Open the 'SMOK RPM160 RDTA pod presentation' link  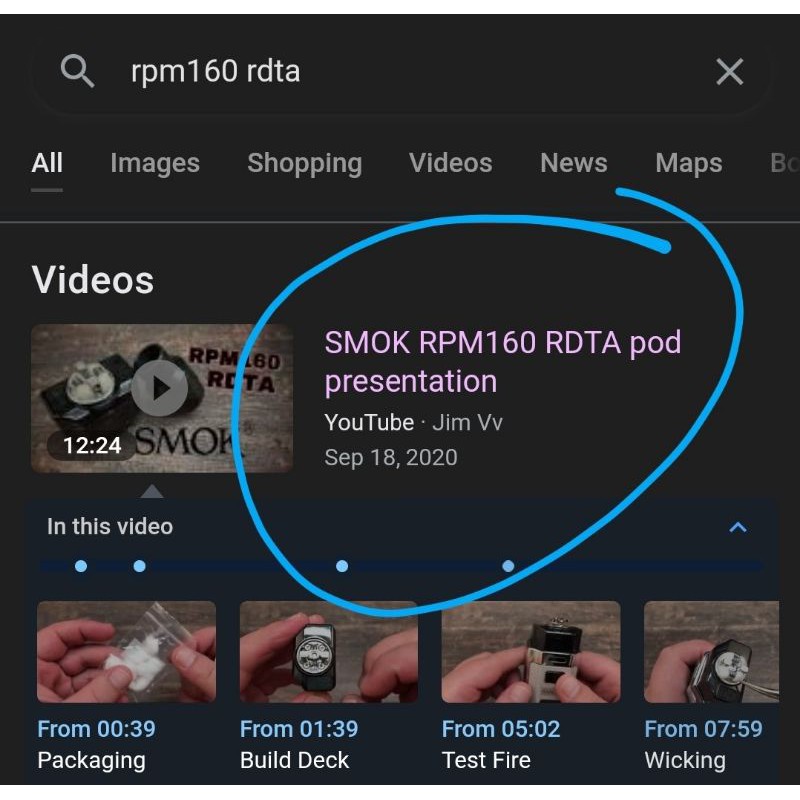click(x=503, y=362)
